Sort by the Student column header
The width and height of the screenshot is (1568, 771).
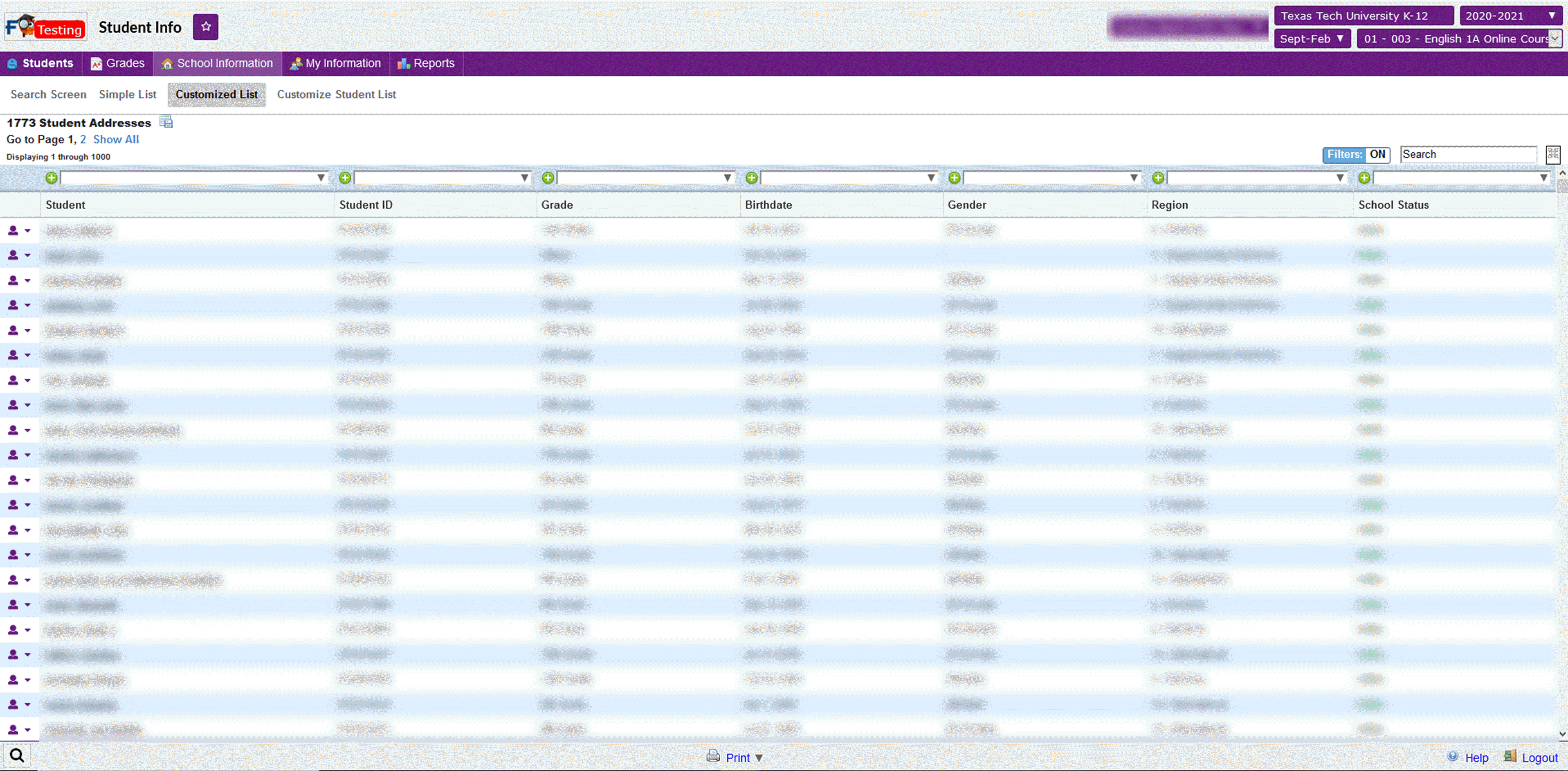(x=66, y=205)
